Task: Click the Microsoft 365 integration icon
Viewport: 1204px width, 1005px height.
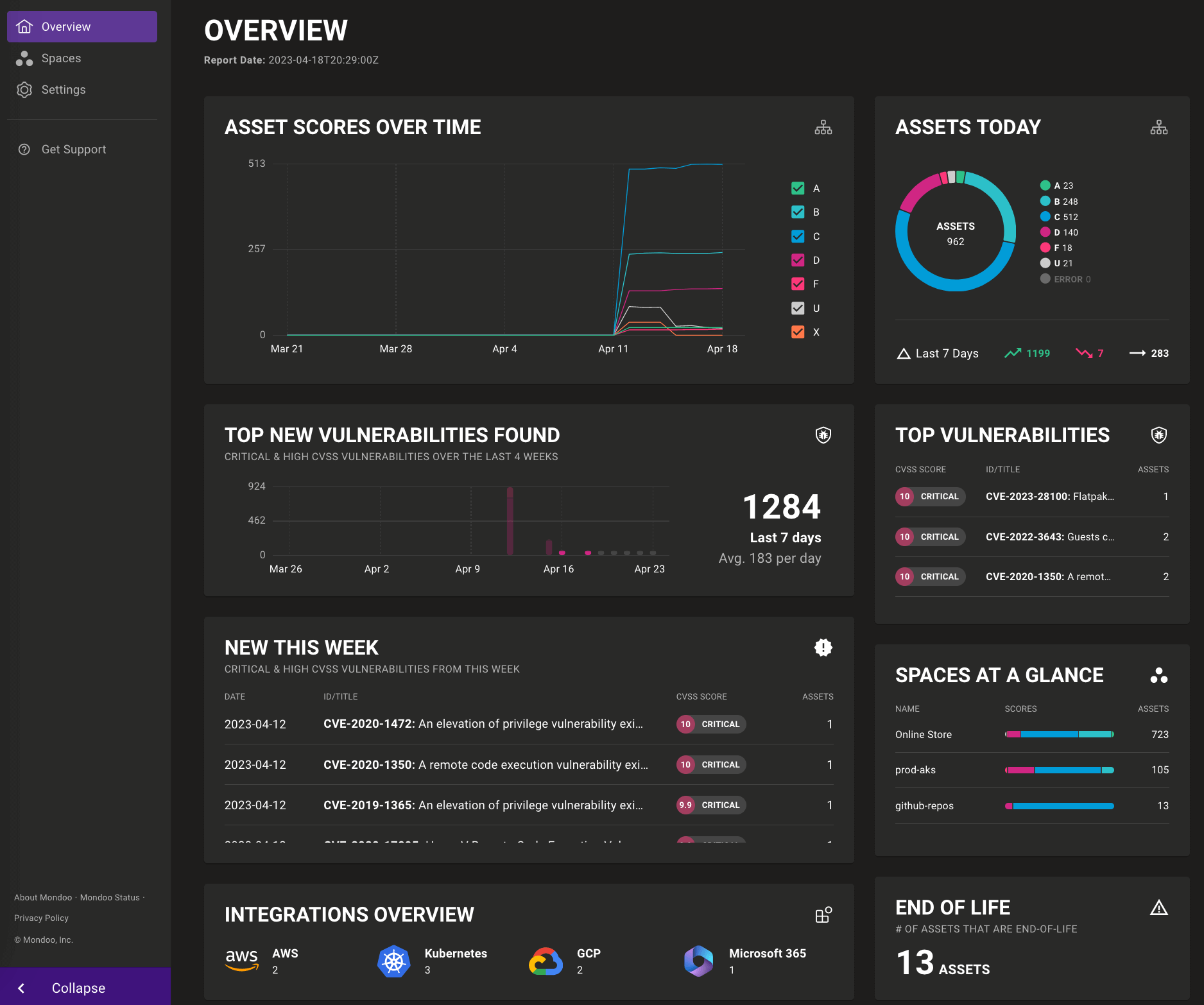Action: click(x=698, y=961)
